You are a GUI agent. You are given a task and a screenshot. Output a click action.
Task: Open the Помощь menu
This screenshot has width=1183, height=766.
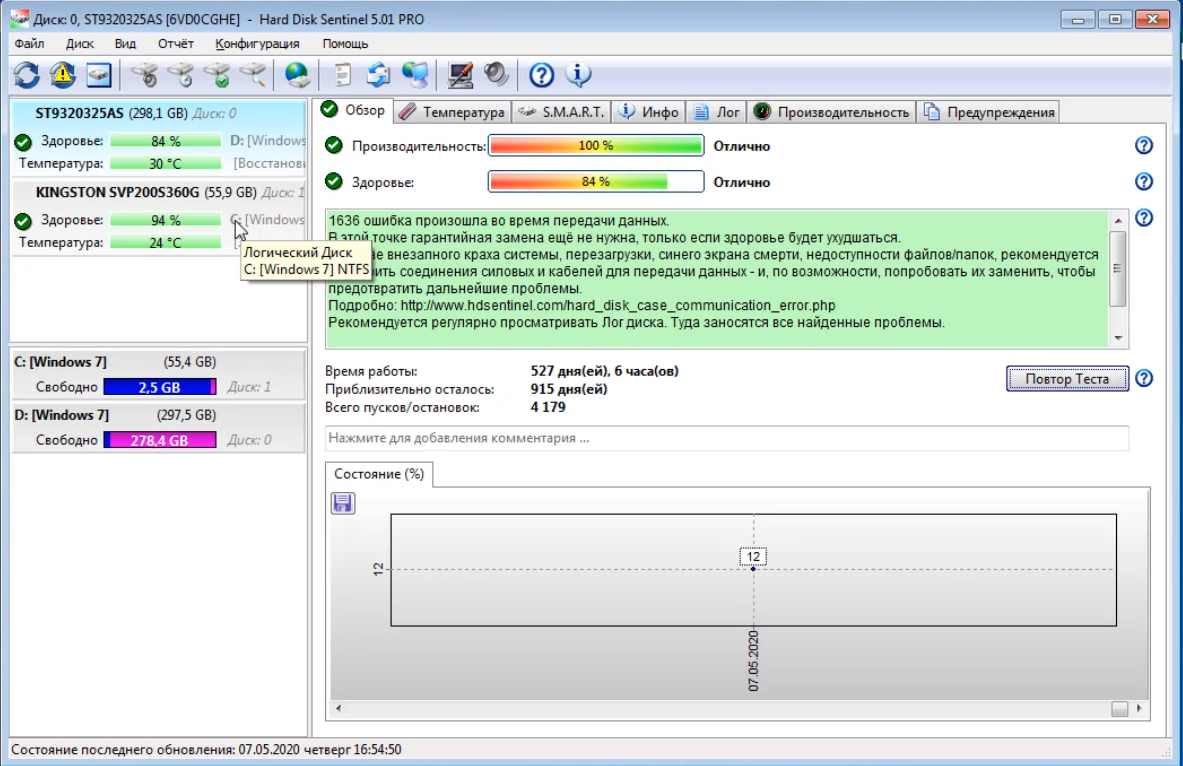(346, 44)
